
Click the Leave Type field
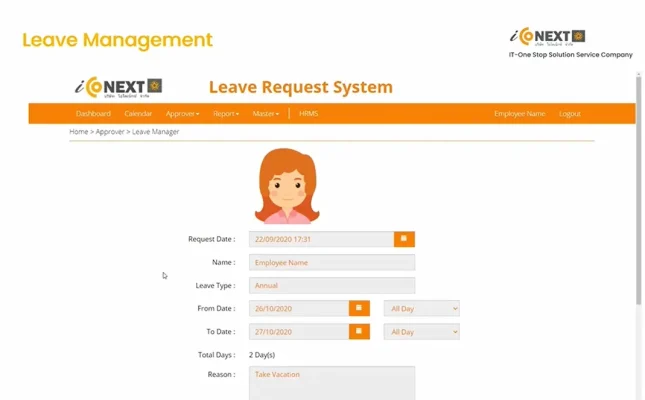(331, 285)
